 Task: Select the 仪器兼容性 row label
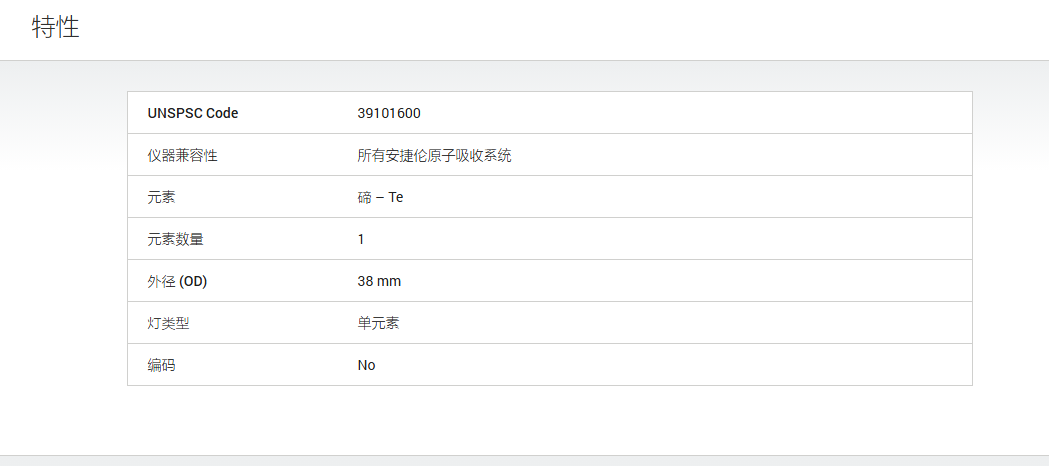183,156
